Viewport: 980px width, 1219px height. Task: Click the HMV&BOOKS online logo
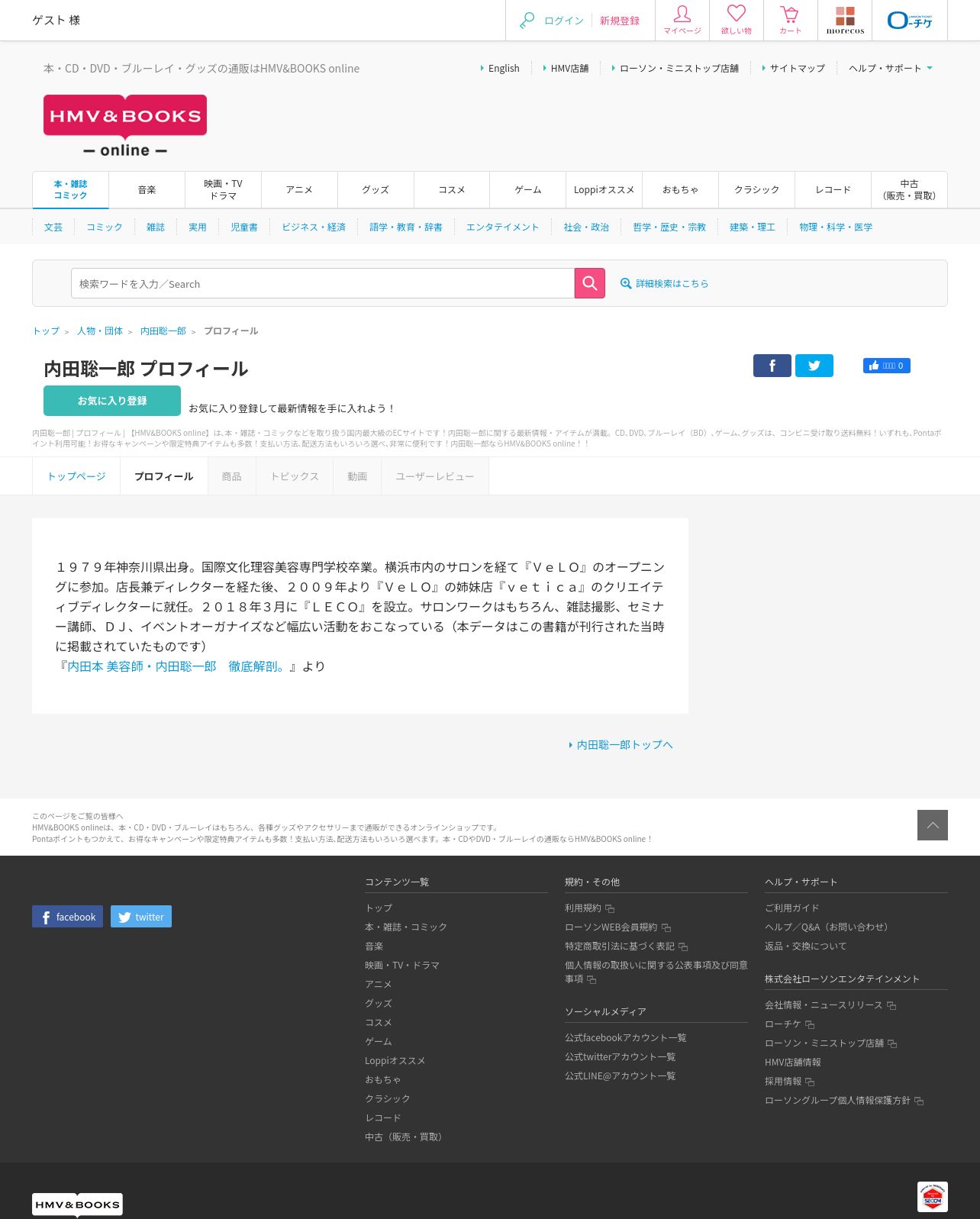tap(125, 126)
